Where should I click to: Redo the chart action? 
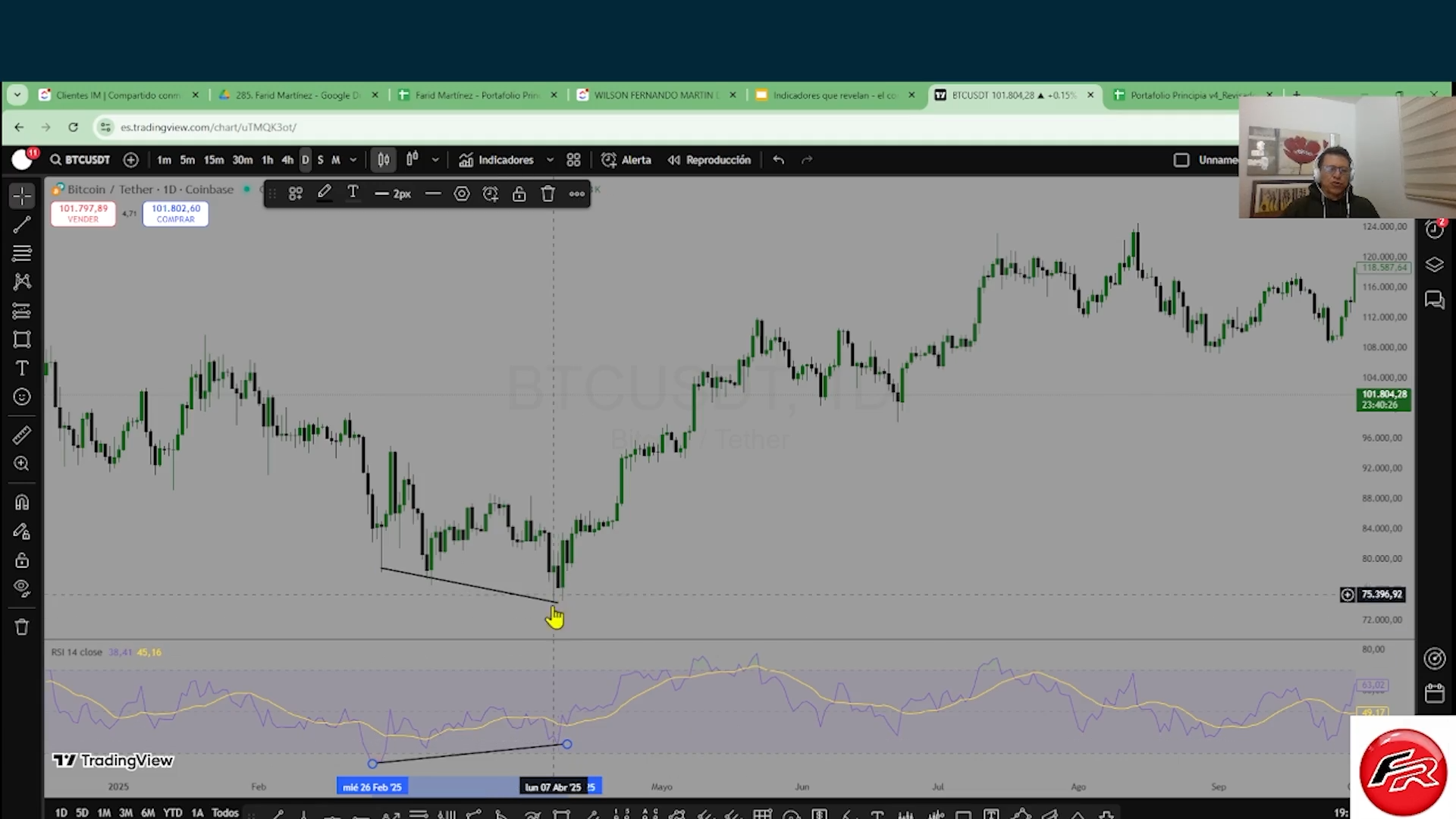pyautogui.click(x=807, y=160)
